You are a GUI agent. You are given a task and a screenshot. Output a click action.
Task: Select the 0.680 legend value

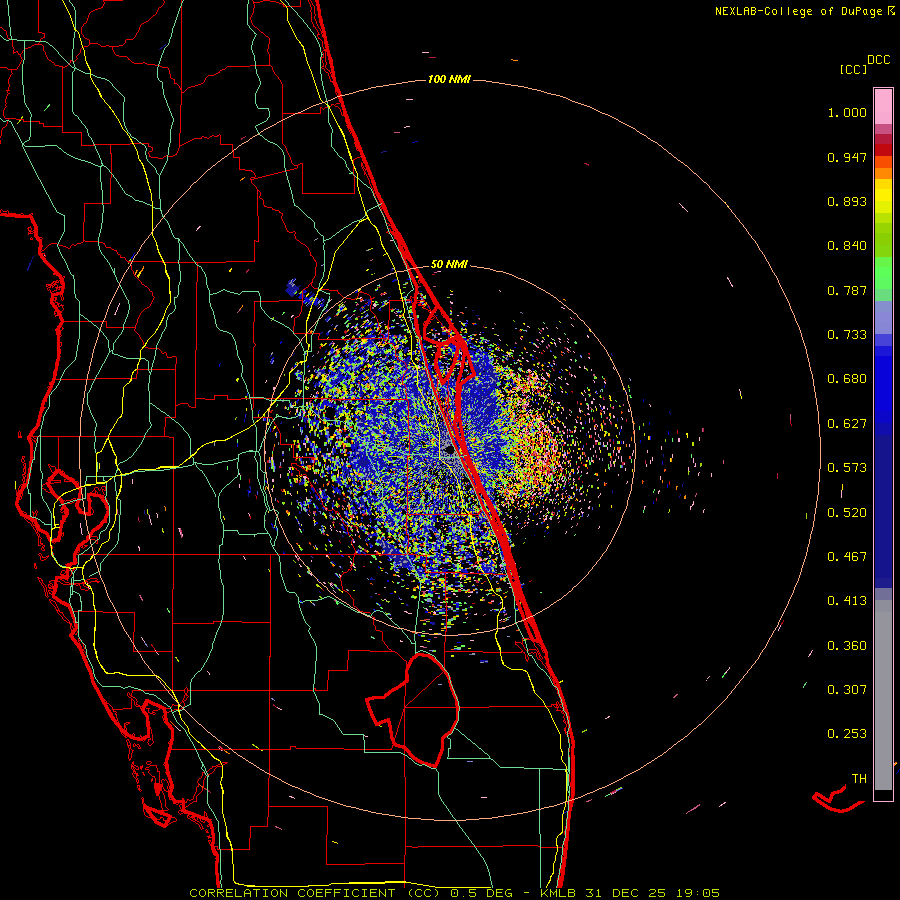click(x=847, y=379)
